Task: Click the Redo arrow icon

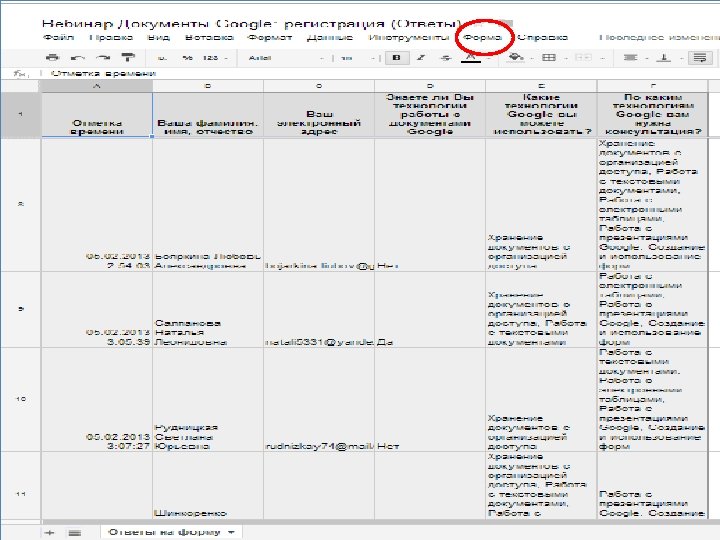Action: 103,58
